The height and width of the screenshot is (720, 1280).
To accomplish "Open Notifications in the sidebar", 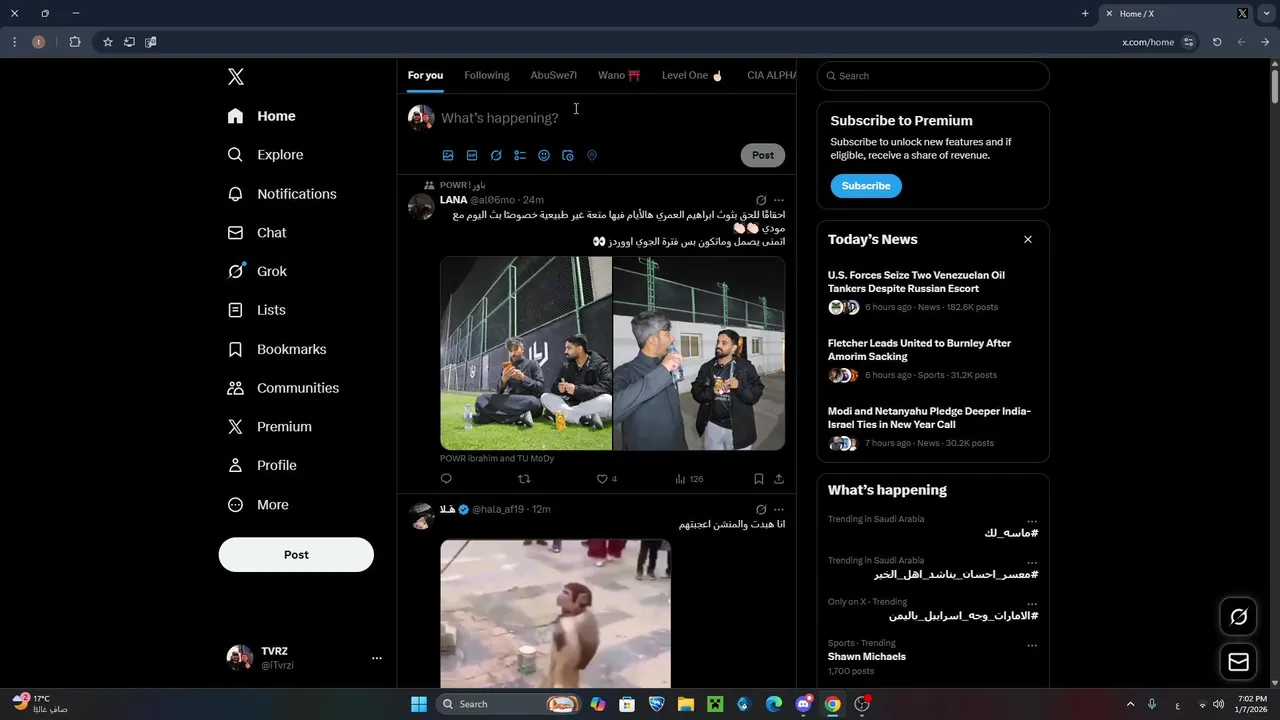I will click(x=282, y=194).
